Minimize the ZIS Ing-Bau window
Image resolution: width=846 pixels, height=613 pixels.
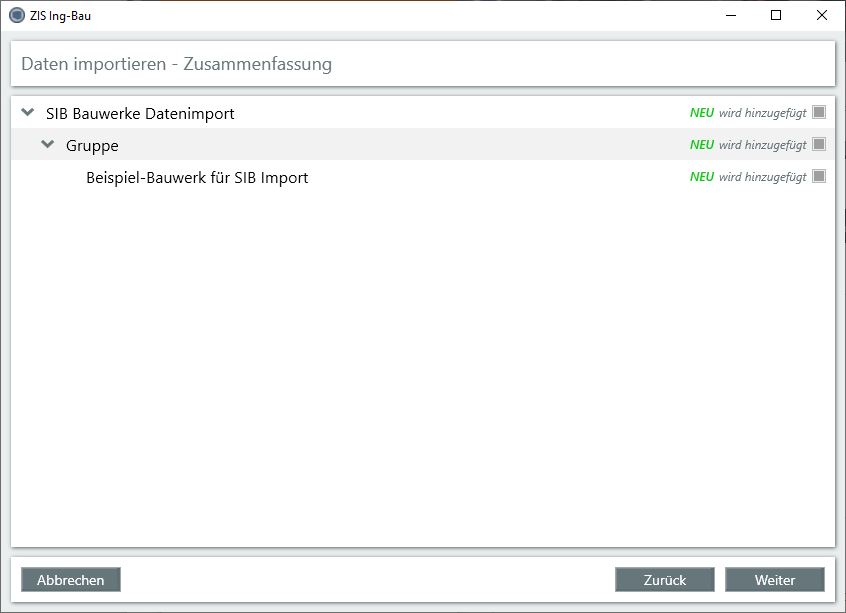click(731, 15)
